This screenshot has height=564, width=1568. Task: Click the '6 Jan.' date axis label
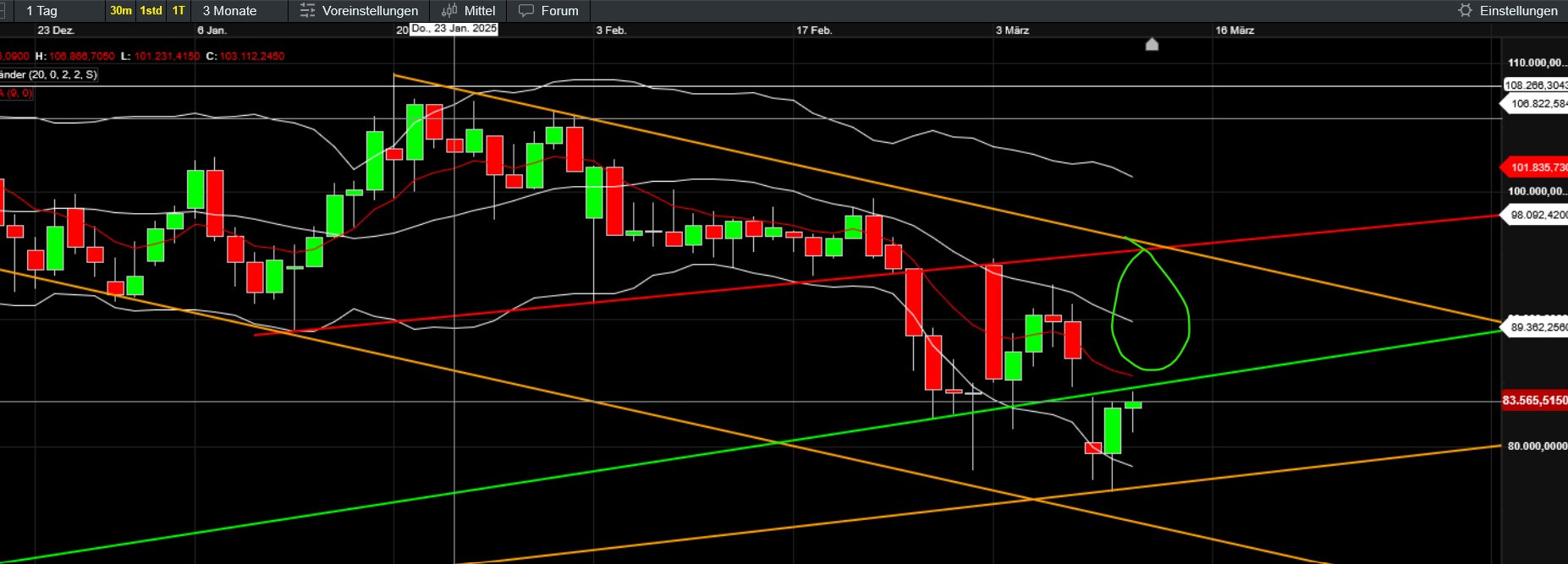212,30
